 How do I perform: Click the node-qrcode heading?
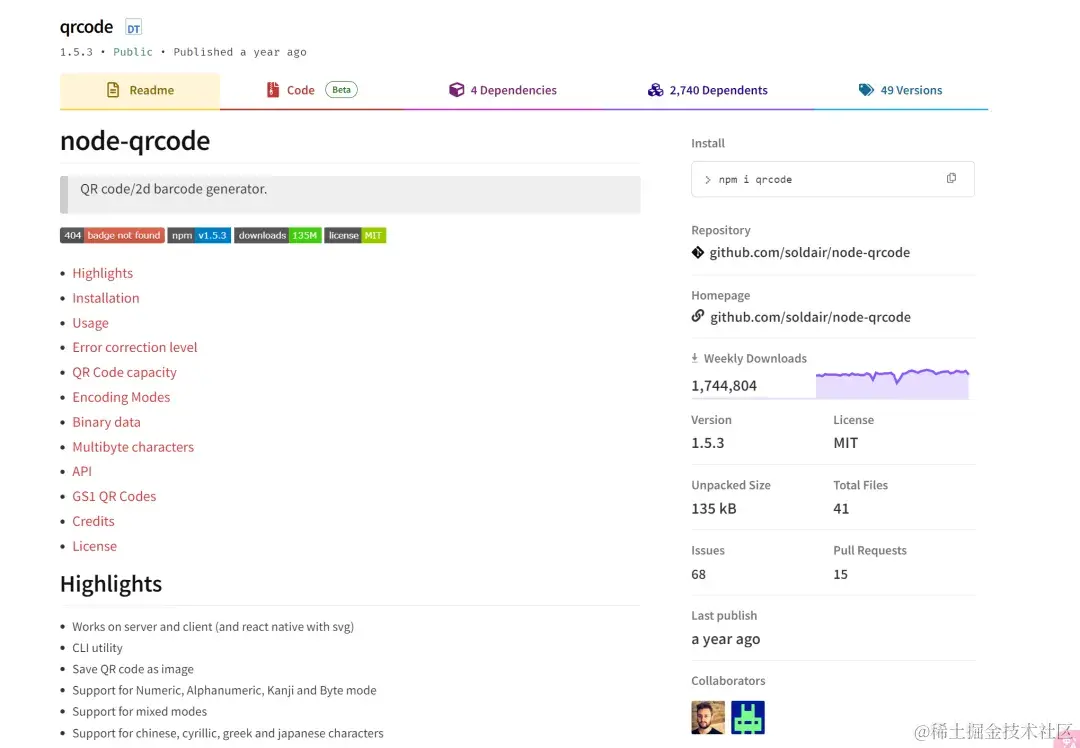tap(135, 141)
